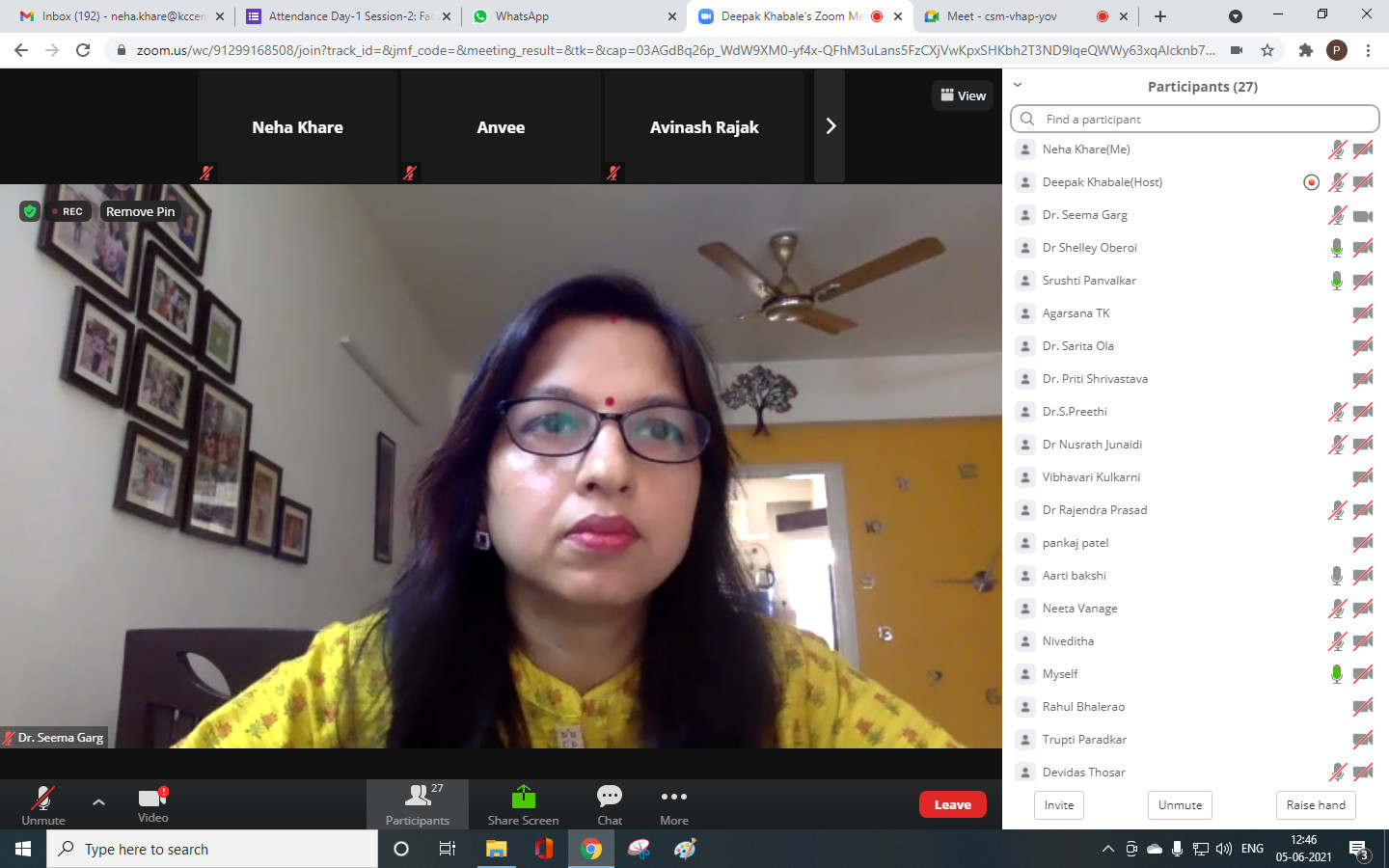
Task: Expand audio options arrow beside Unmute
Action: click(x=98, y=801)
